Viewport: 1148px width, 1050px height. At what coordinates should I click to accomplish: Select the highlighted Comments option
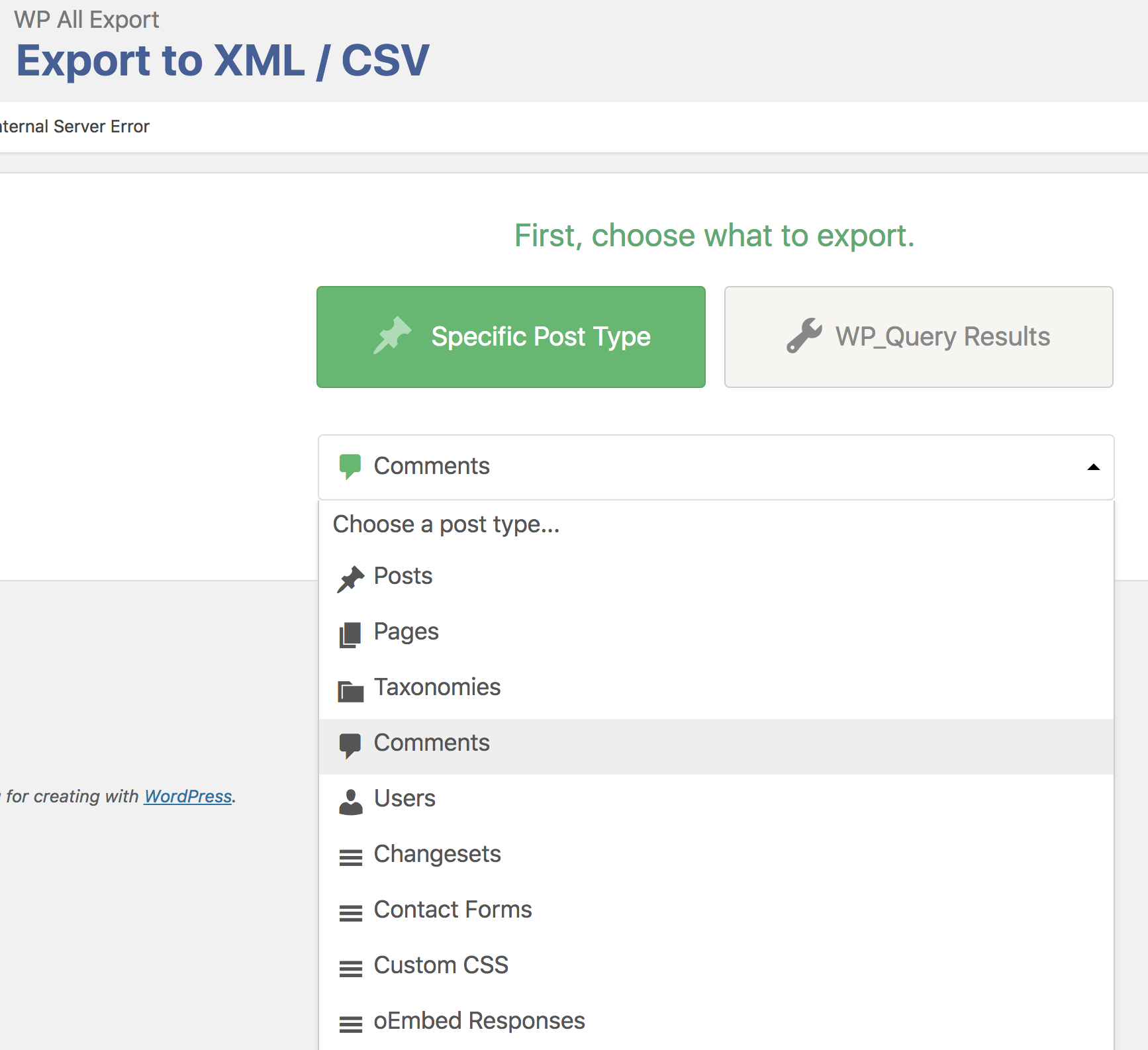716,747
